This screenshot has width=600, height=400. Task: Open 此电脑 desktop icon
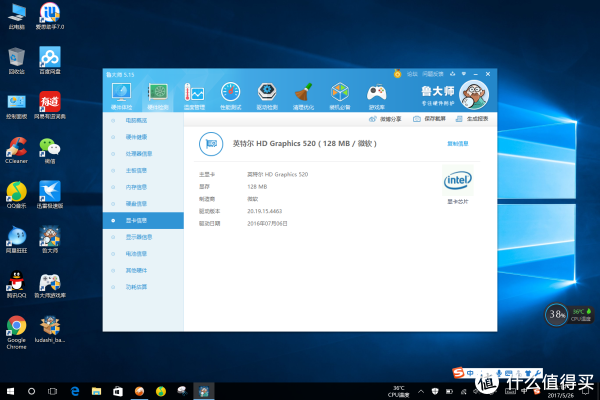click(16, 16)
